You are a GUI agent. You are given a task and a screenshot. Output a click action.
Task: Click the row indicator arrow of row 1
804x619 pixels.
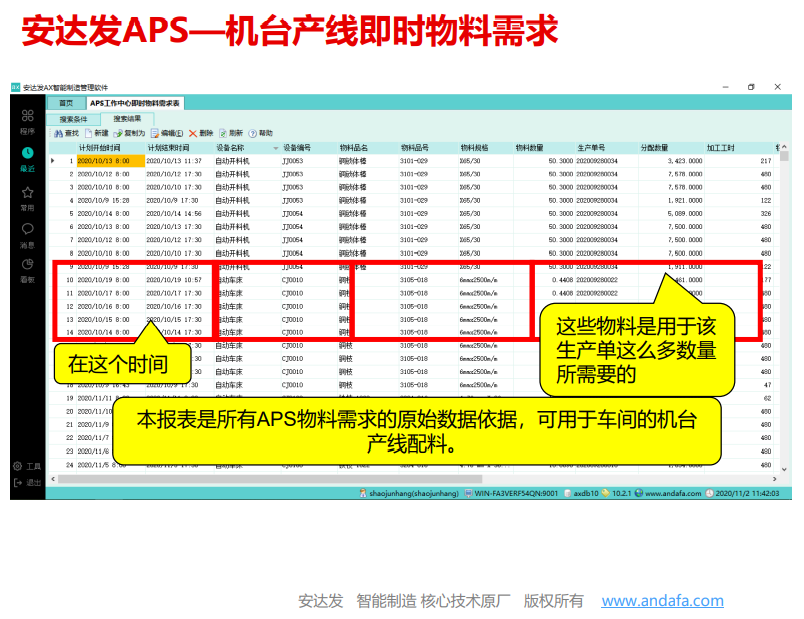[53, 161]
